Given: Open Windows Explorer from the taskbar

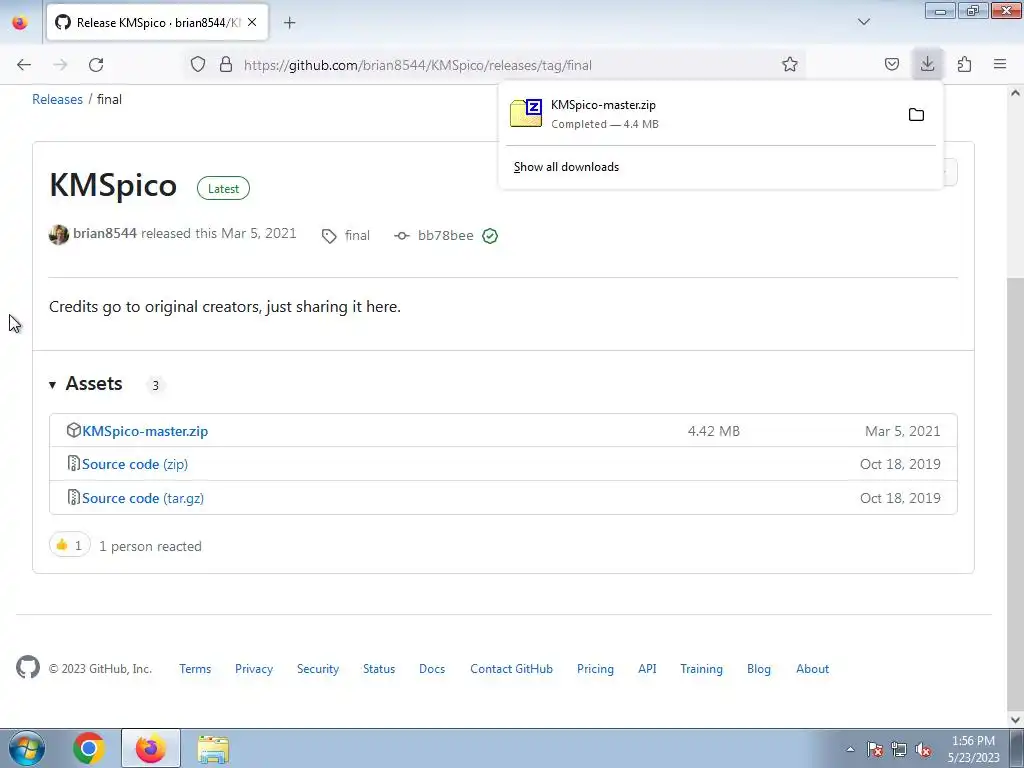Looking at the screenshot, I should 213,748.
